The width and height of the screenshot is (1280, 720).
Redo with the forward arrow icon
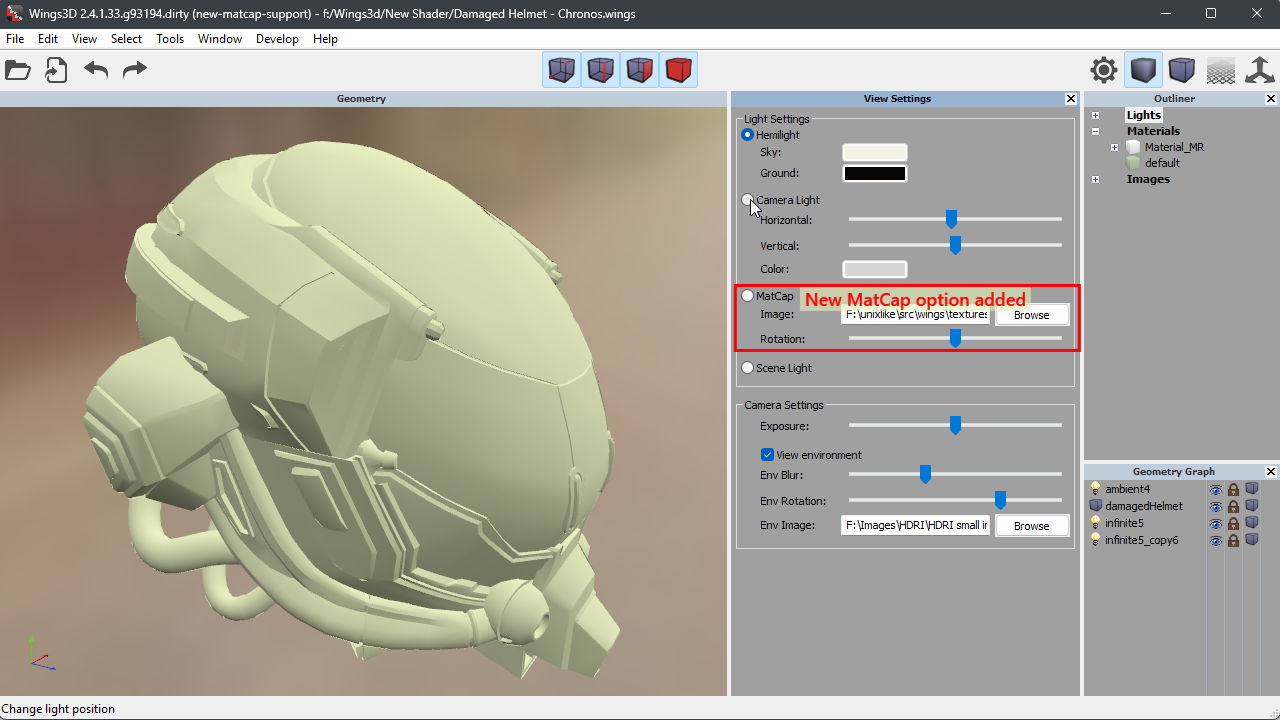pos(134,70)
